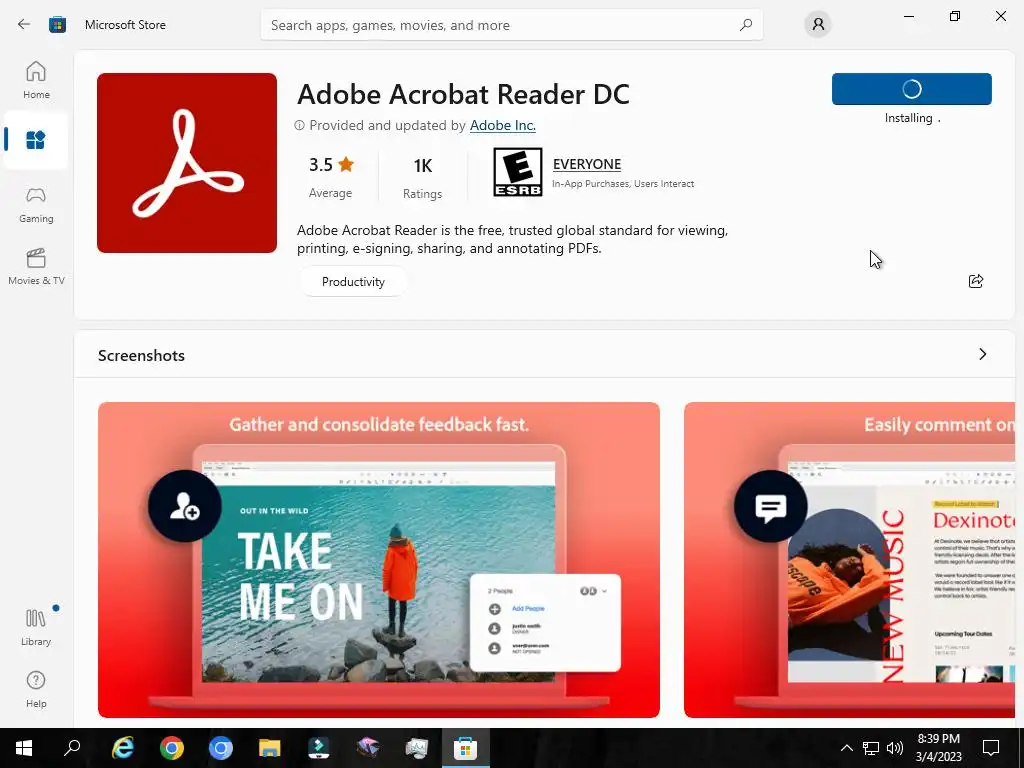The height and width of the screenshot is (768, 1024).
Task: Click the purple gem taskbar icon
Action: pyautogui.click(x=368, y=748)
